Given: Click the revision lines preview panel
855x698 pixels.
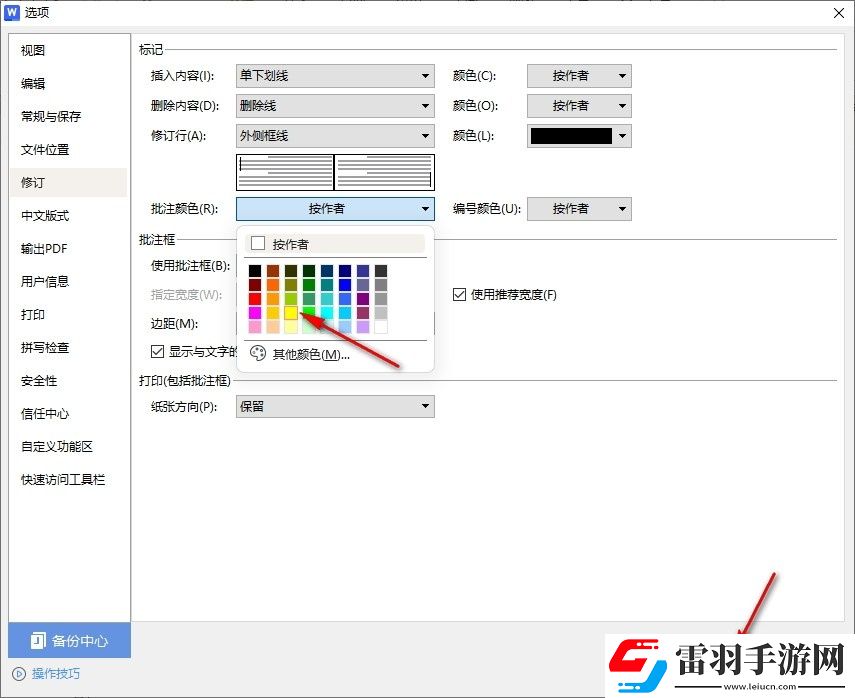Looking at the screenshot, I should [x=335, y=171].
